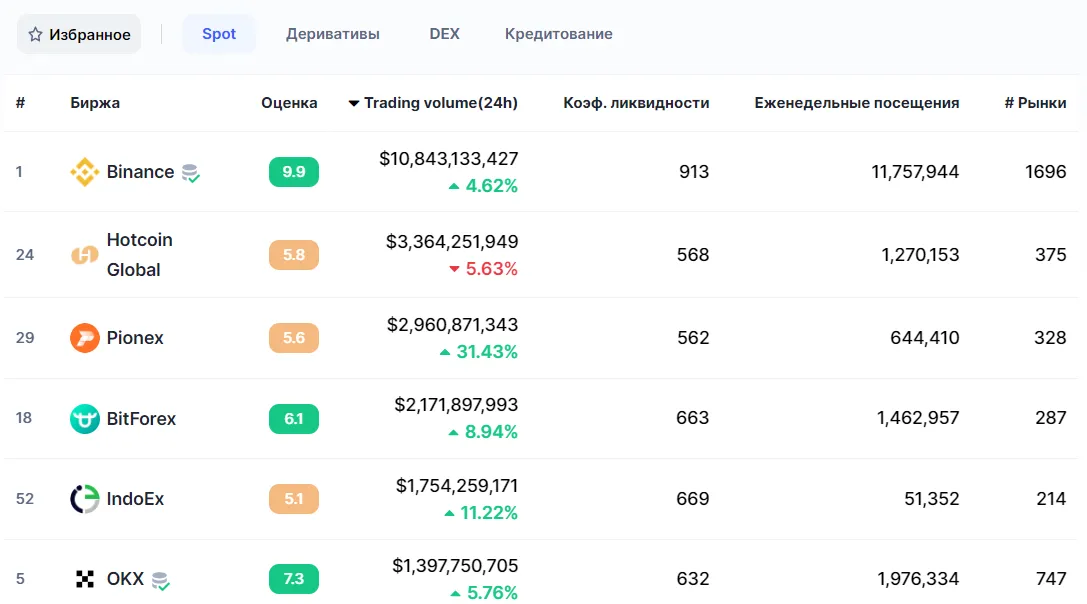Click Binance proof-of-reserves badge icon
The height and width of the screenshot is (604, 1087).
coord(191,173)
